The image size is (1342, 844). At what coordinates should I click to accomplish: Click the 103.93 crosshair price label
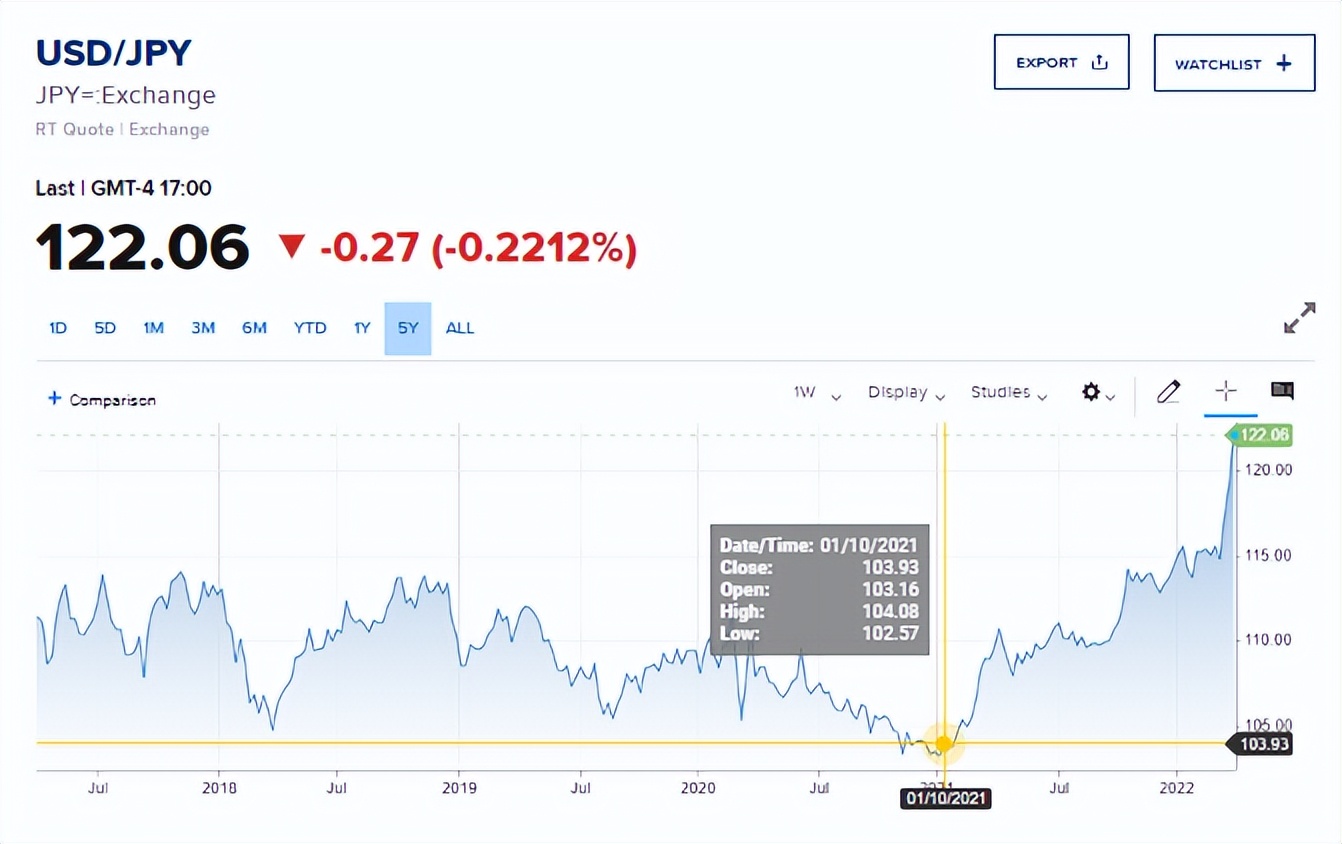coord(1265,744)
